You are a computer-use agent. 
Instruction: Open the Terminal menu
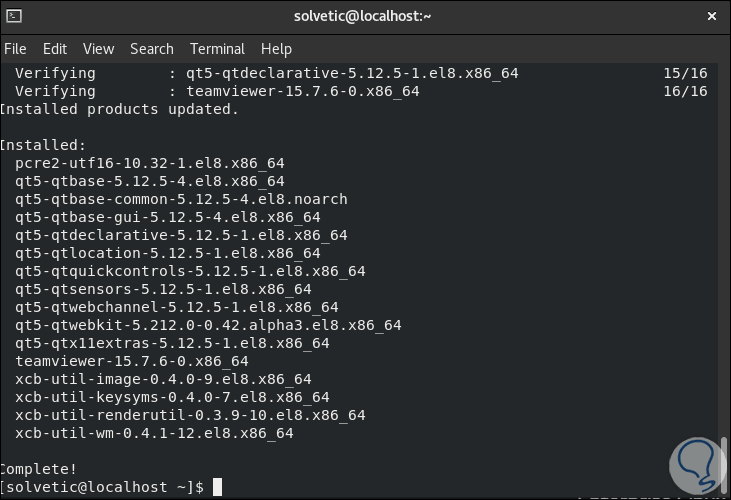point(217,48)
